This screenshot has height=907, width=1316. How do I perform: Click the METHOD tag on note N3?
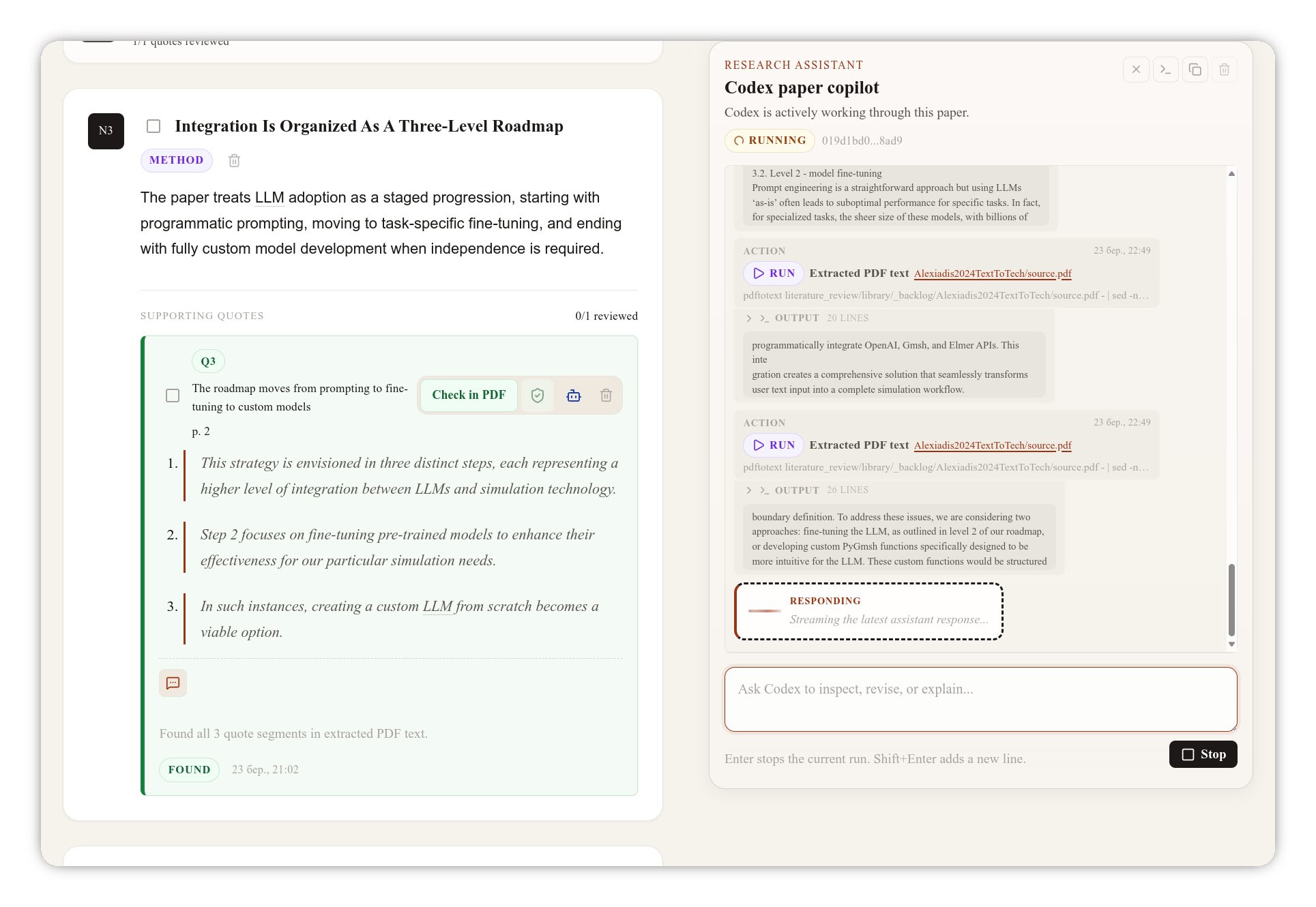click(176, 160)
